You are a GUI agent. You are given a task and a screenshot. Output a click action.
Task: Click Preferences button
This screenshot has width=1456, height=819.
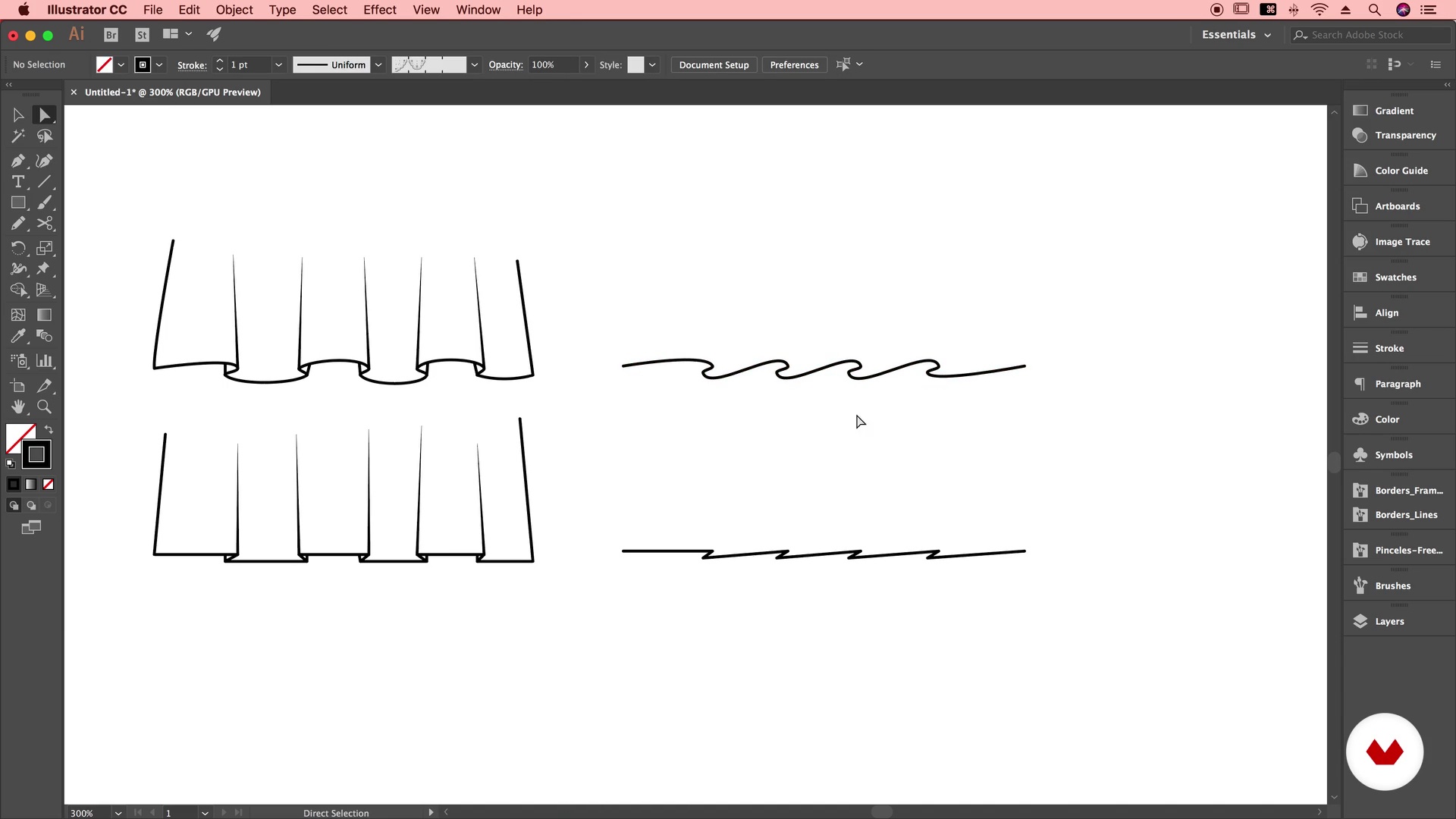[794, 65]
